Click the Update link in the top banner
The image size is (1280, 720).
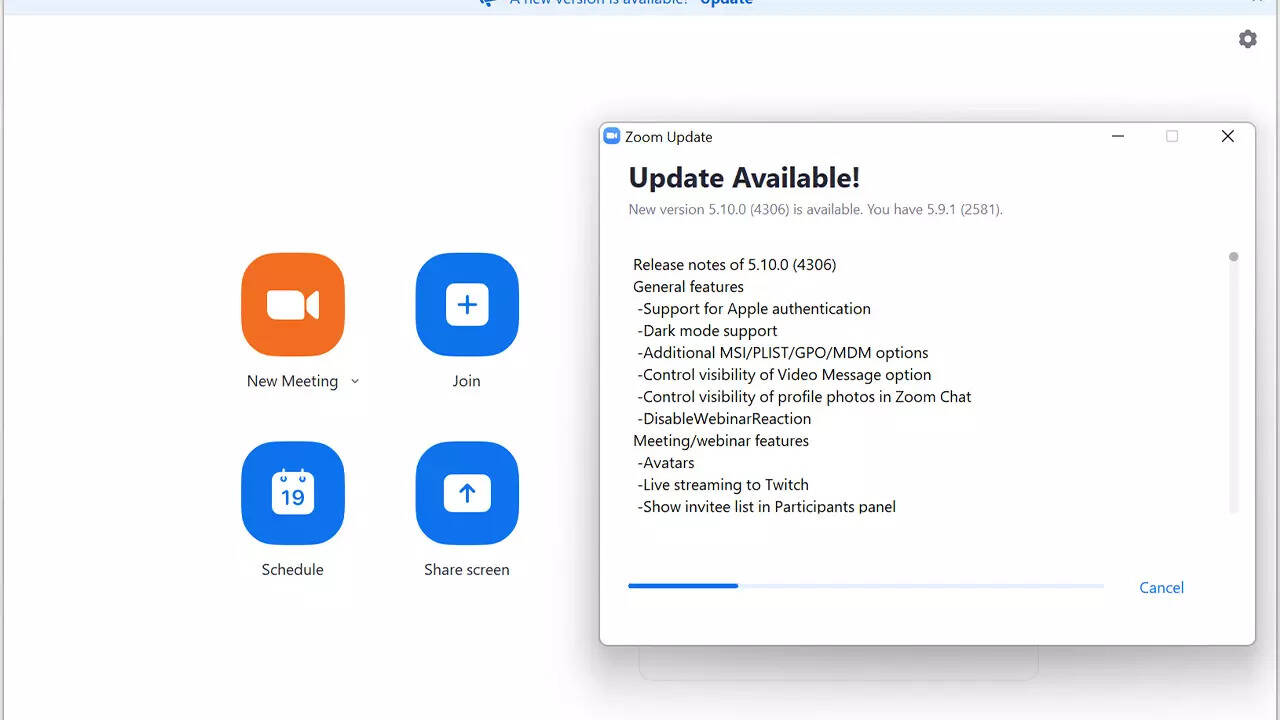tap(726, 3)
